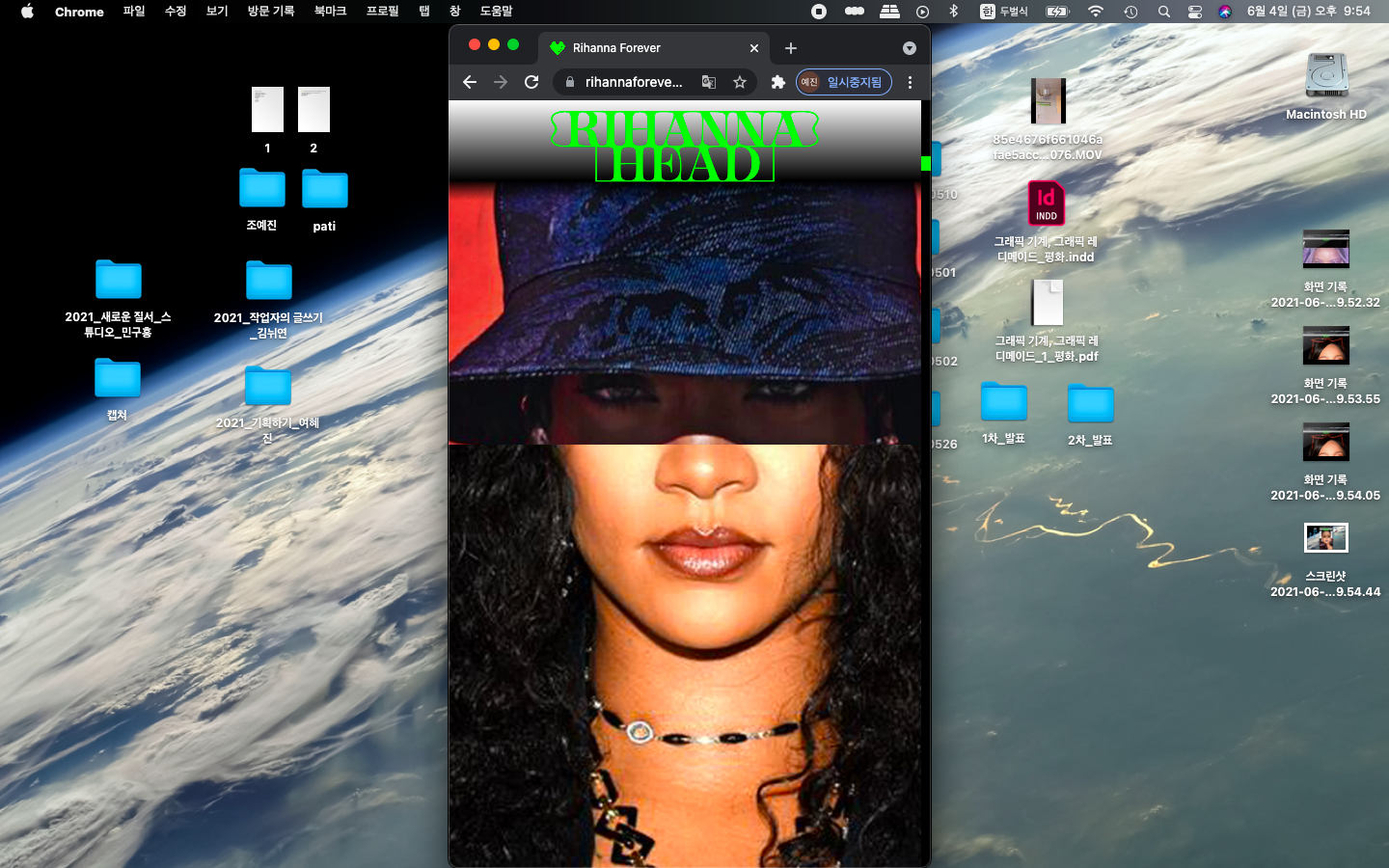This screenshot has height=868, width=1389.
Task: Open Spotlight search magnifier
Action: point(1164,12)
